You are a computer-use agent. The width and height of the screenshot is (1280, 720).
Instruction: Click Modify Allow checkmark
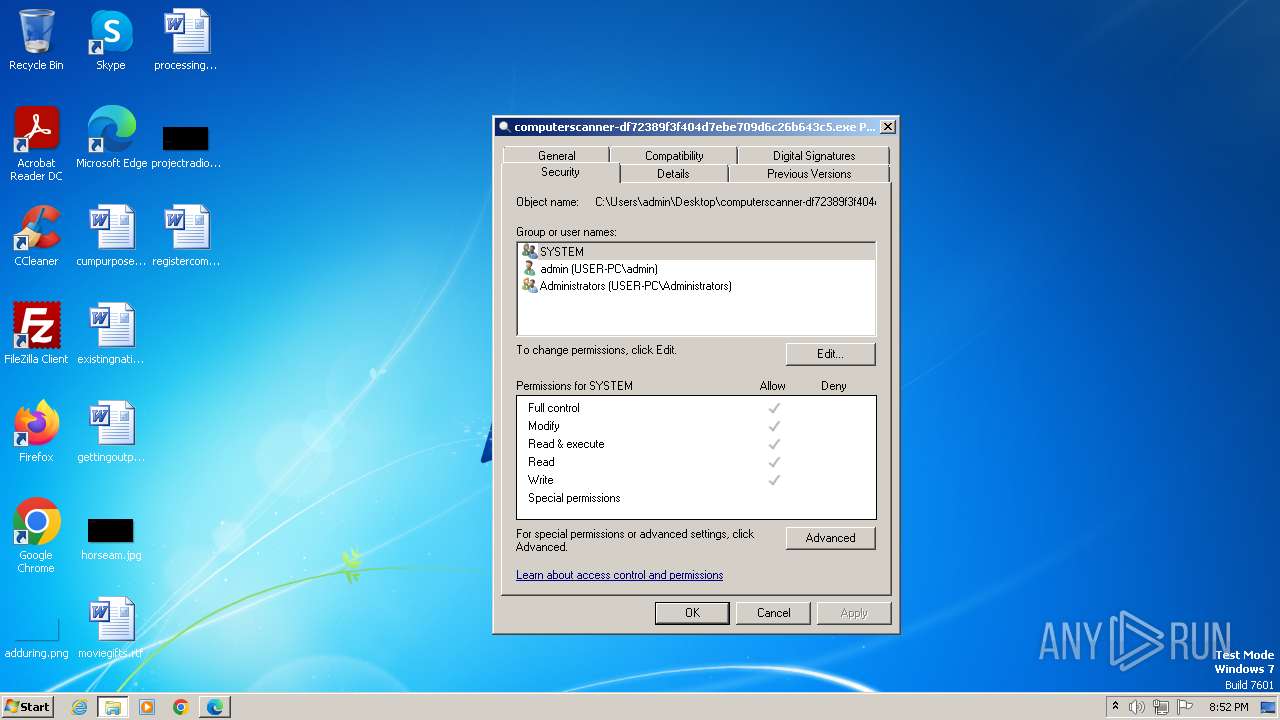(x=774, y=426)
